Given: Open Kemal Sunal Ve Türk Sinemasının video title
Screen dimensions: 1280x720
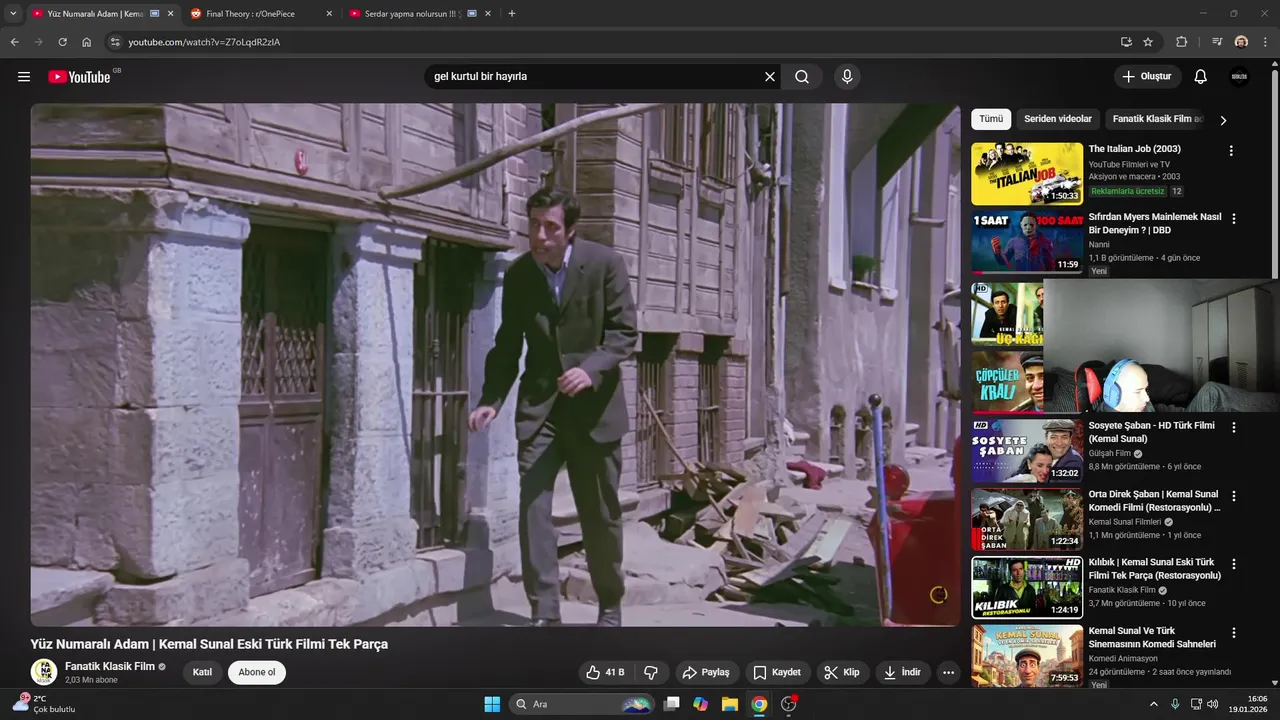Looking at the screenshot, I should tap(1152, 638).
